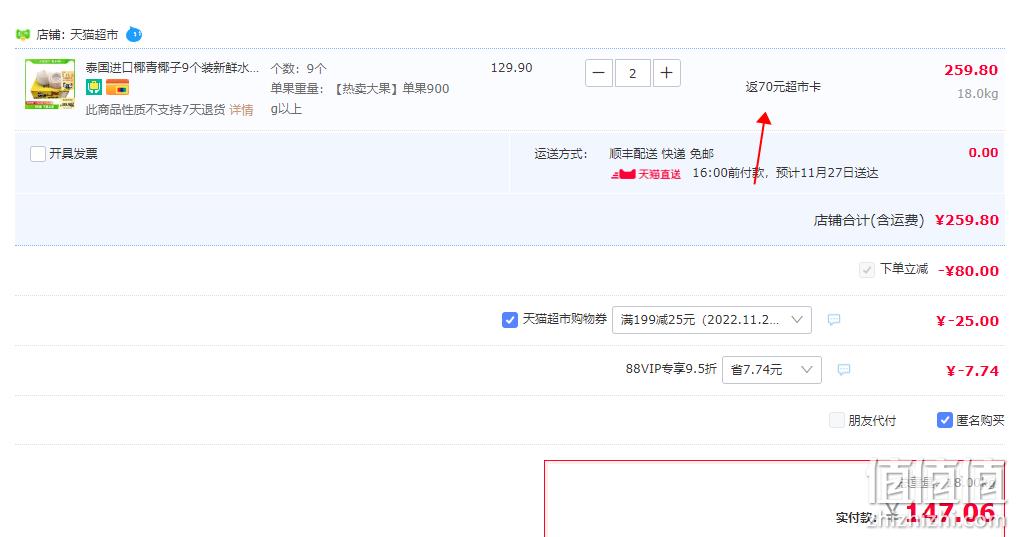Open the blue Wangwang chat icon

133,34
